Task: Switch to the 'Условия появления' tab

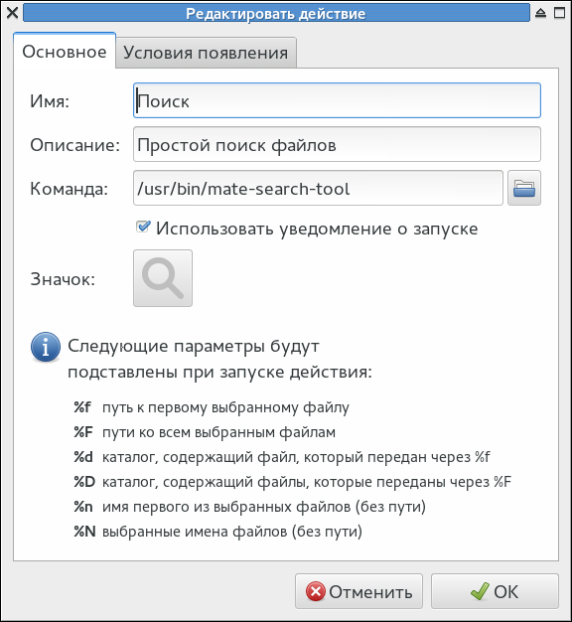Action: (206, 52)
